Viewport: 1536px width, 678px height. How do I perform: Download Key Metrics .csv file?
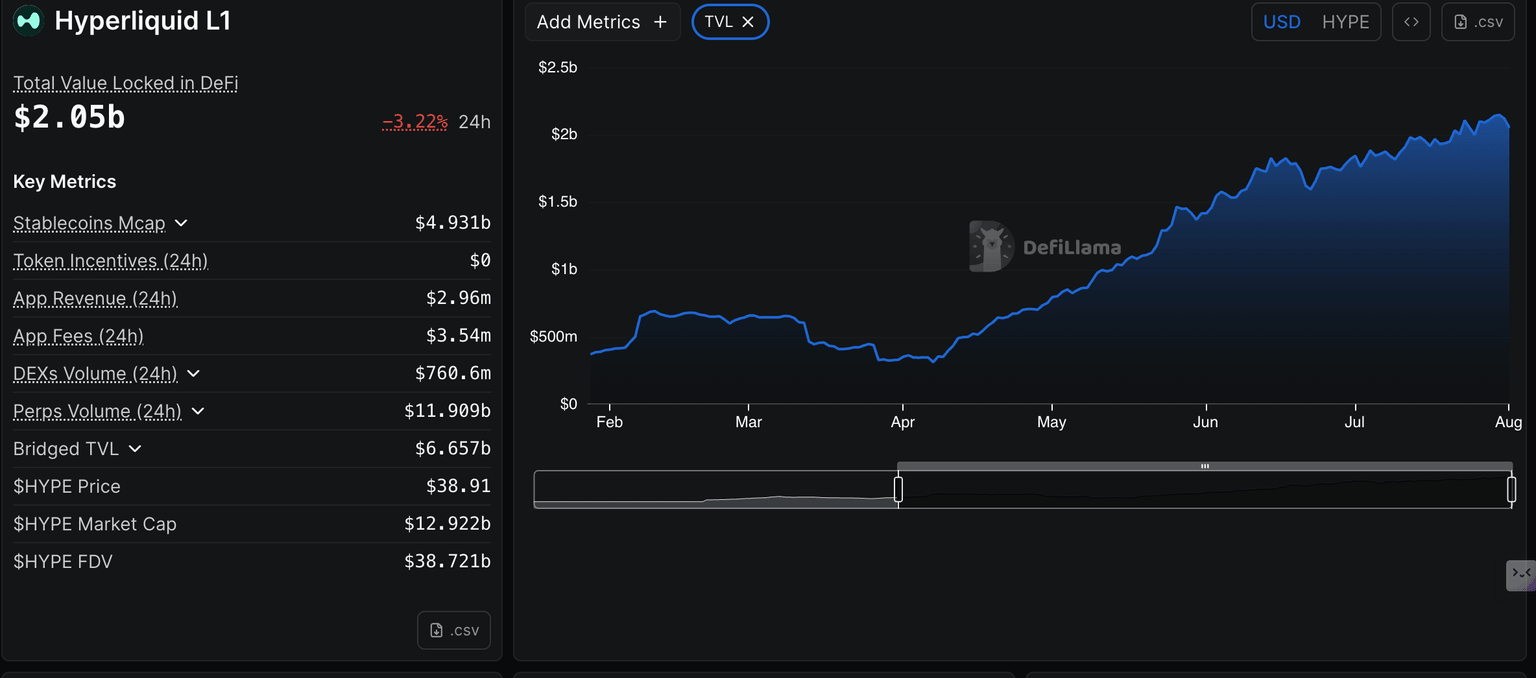tap(454, 630)
